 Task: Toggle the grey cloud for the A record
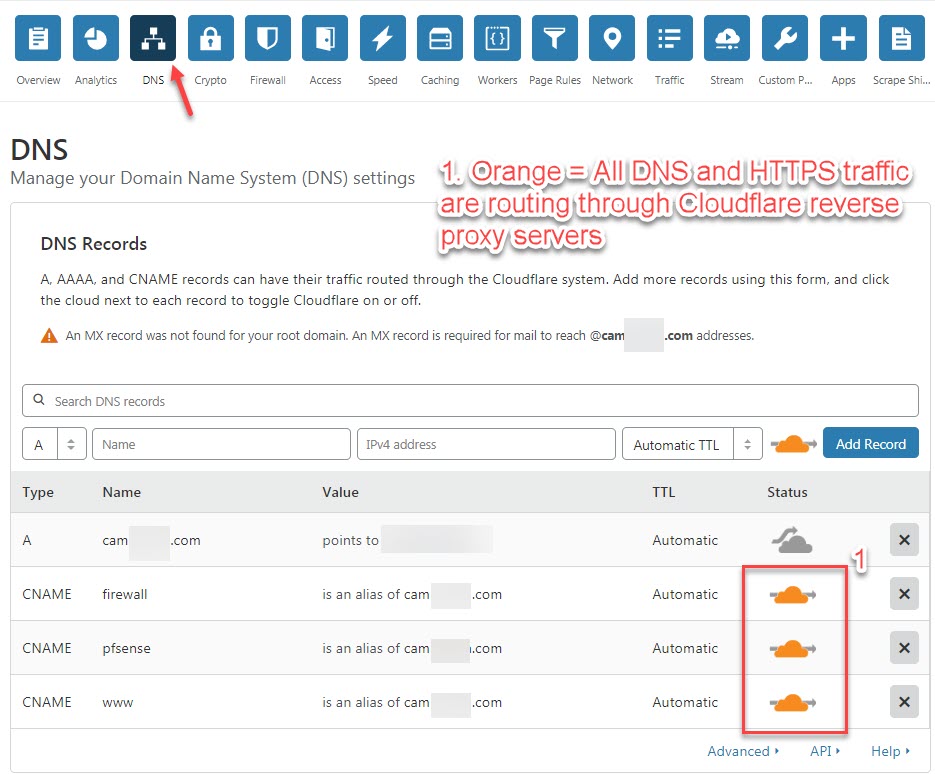click(x=792, y=540)
